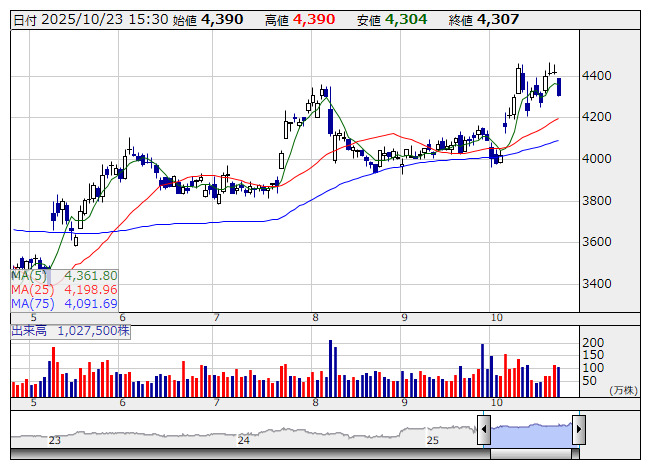Click the 安値 4,304 low price in green
653x470 pixels.
[392, 20]
